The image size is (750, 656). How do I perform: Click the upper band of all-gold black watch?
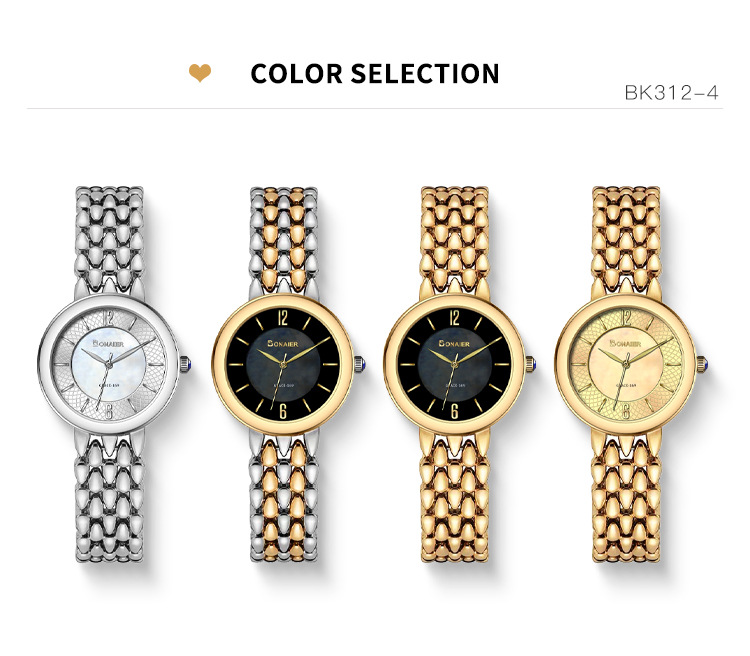click(x=455, y=239)
